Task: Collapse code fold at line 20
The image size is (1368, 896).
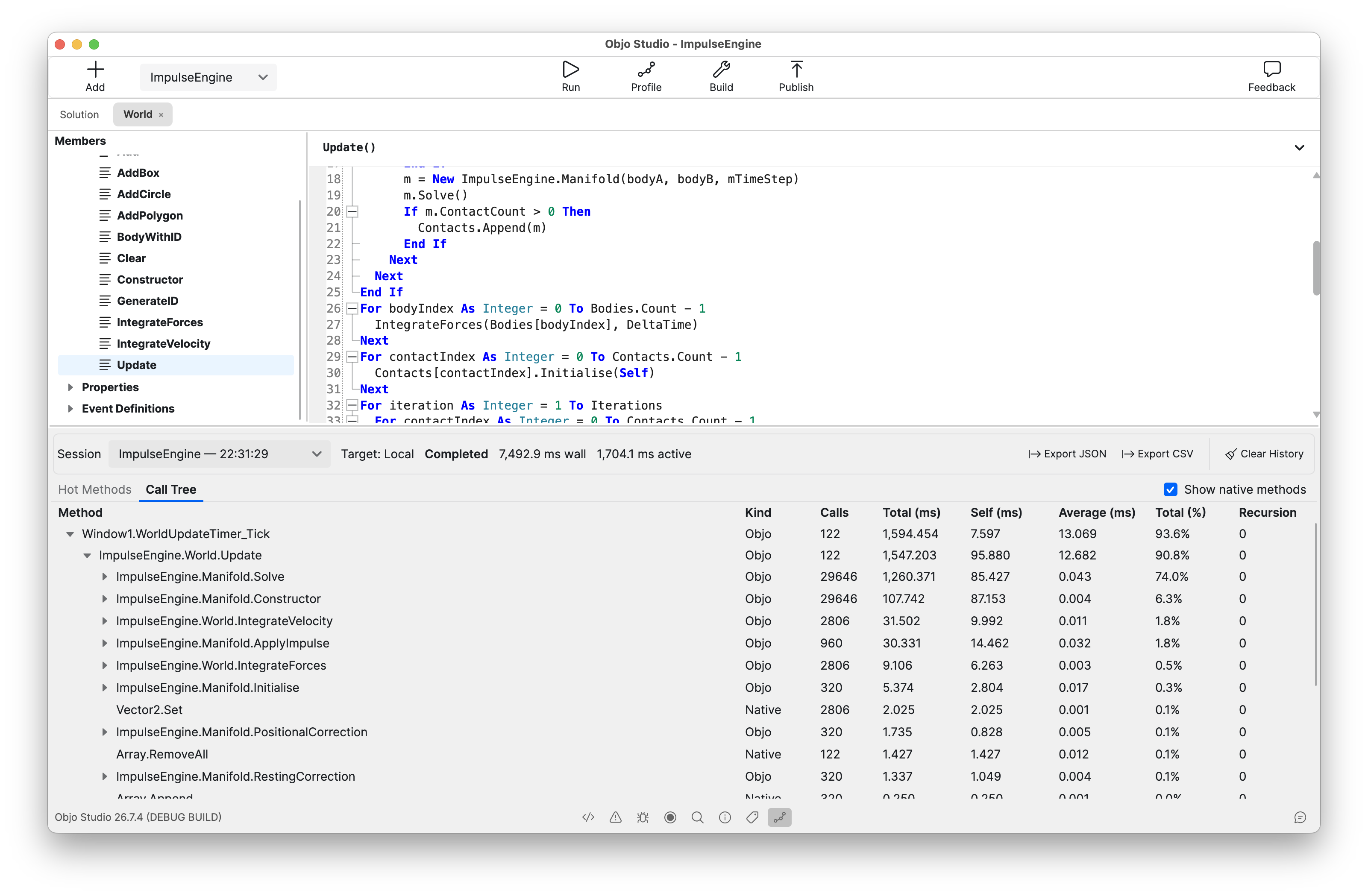Action: tap(352, 211)
